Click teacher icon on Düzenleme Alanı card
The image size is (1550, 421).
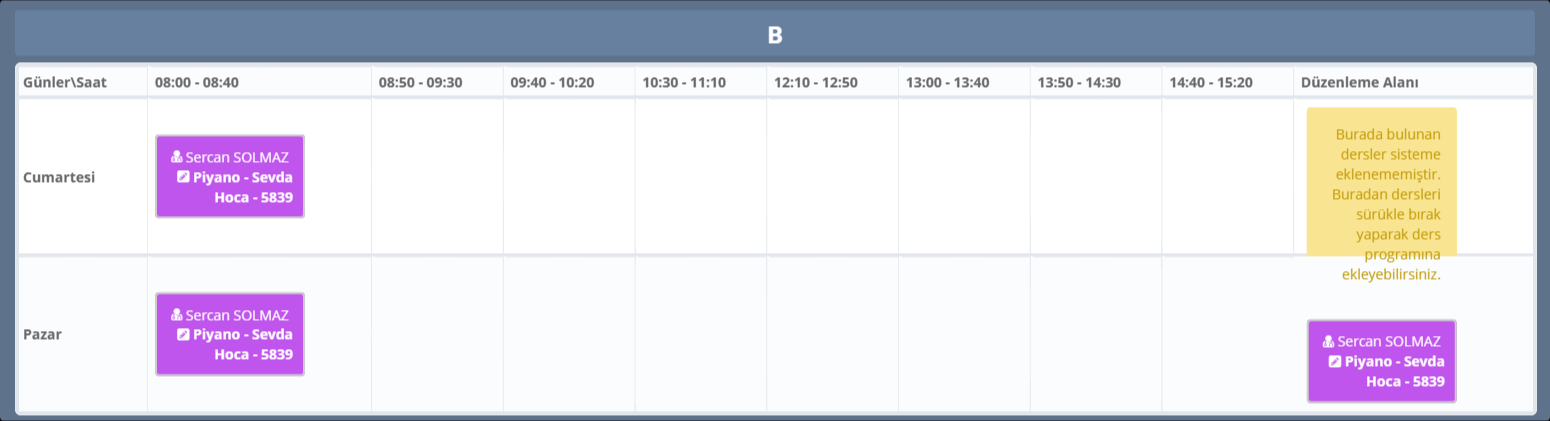pyautogui.click(x=1329, y=341)
